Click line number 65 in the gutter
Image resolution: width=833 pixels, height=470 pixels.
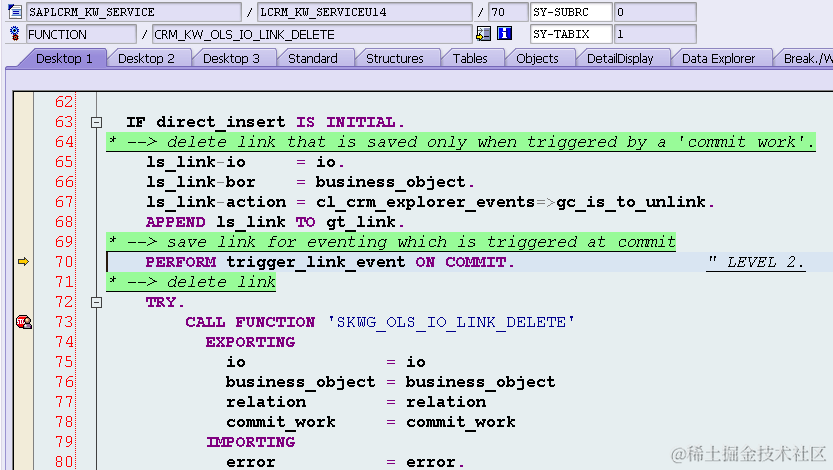point(64,162)
